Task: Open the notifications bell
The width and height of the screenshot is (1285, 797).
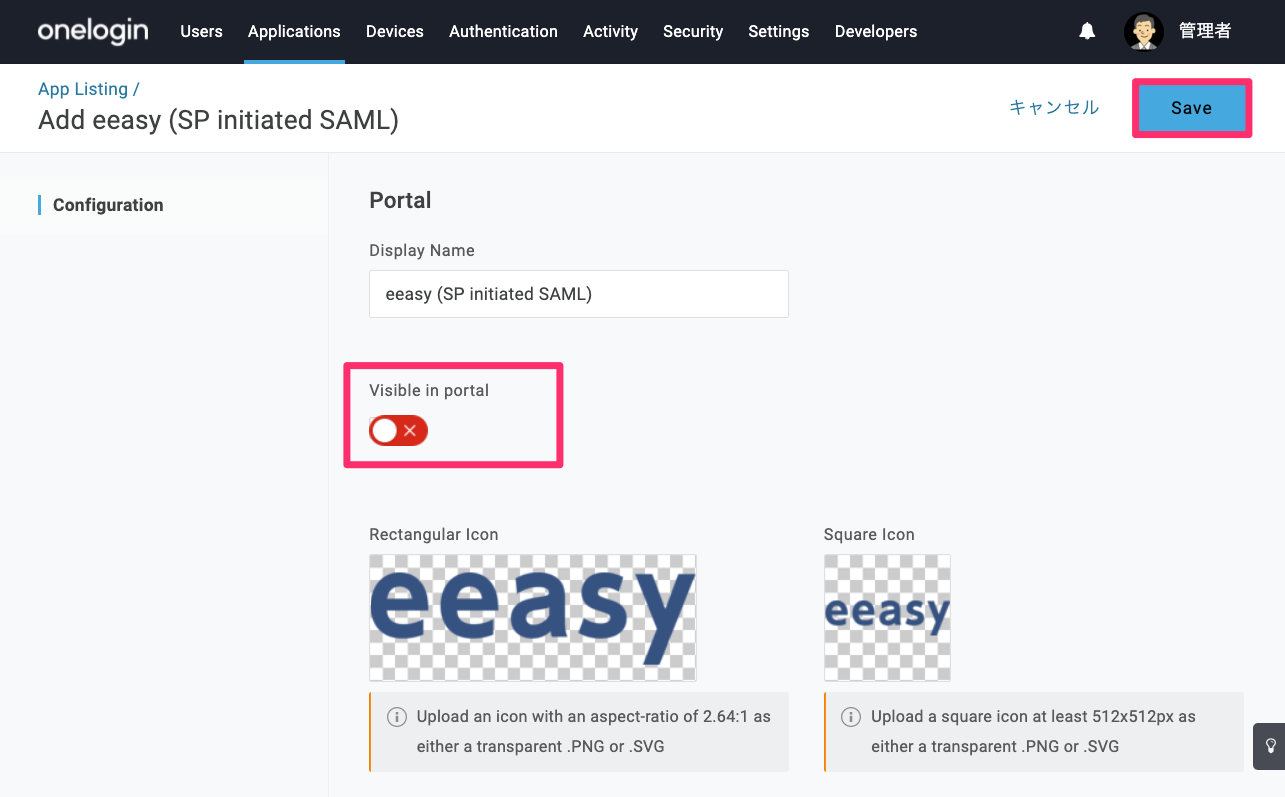Action: (1087, 32)
